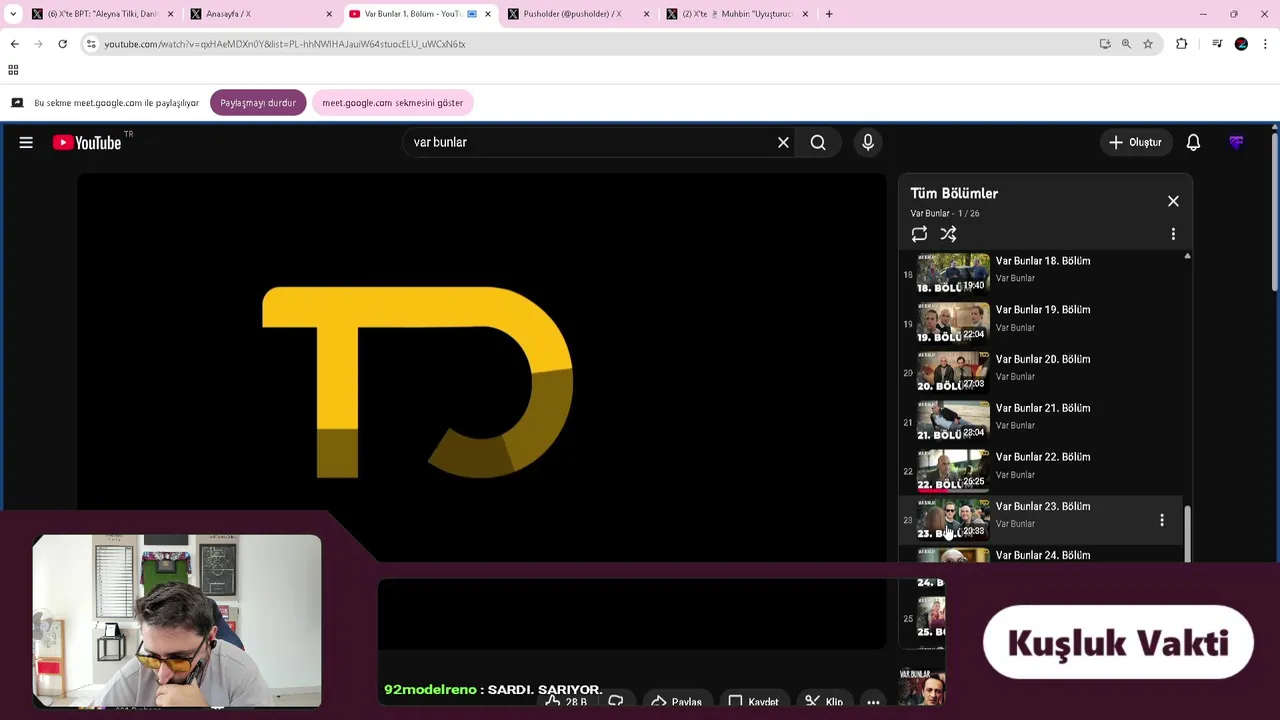Start voice search with microphone
1280x720 pixels.
(x=868, y=143)
